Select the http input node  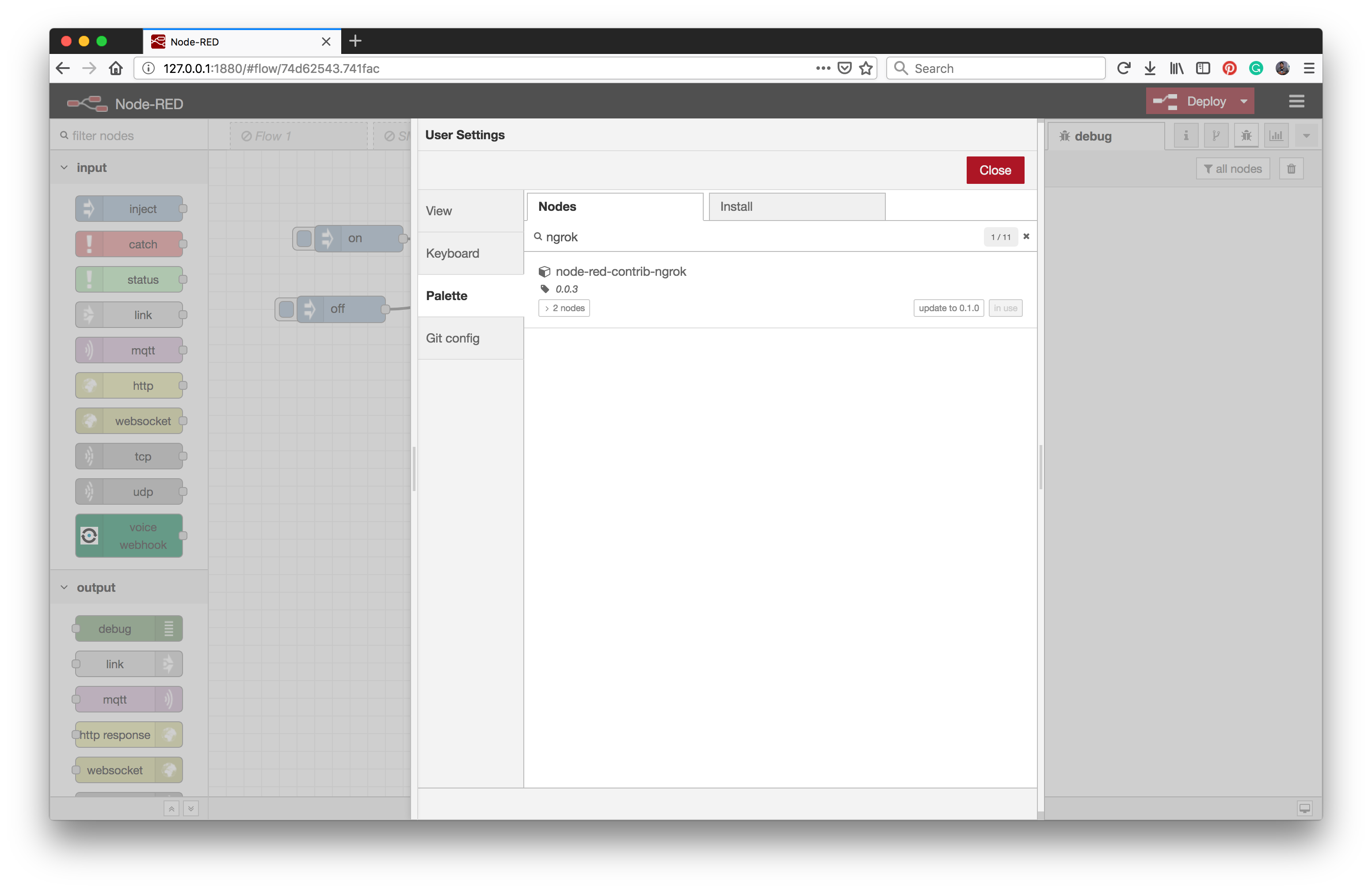(129, 385)
